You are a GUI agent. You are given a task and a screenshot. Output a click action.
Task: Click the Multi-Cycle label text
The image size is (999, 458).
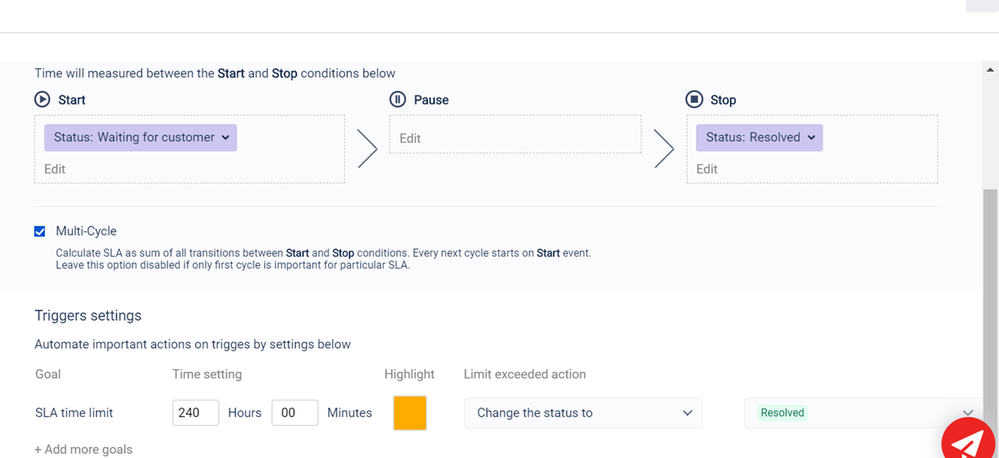click(86, 231)
